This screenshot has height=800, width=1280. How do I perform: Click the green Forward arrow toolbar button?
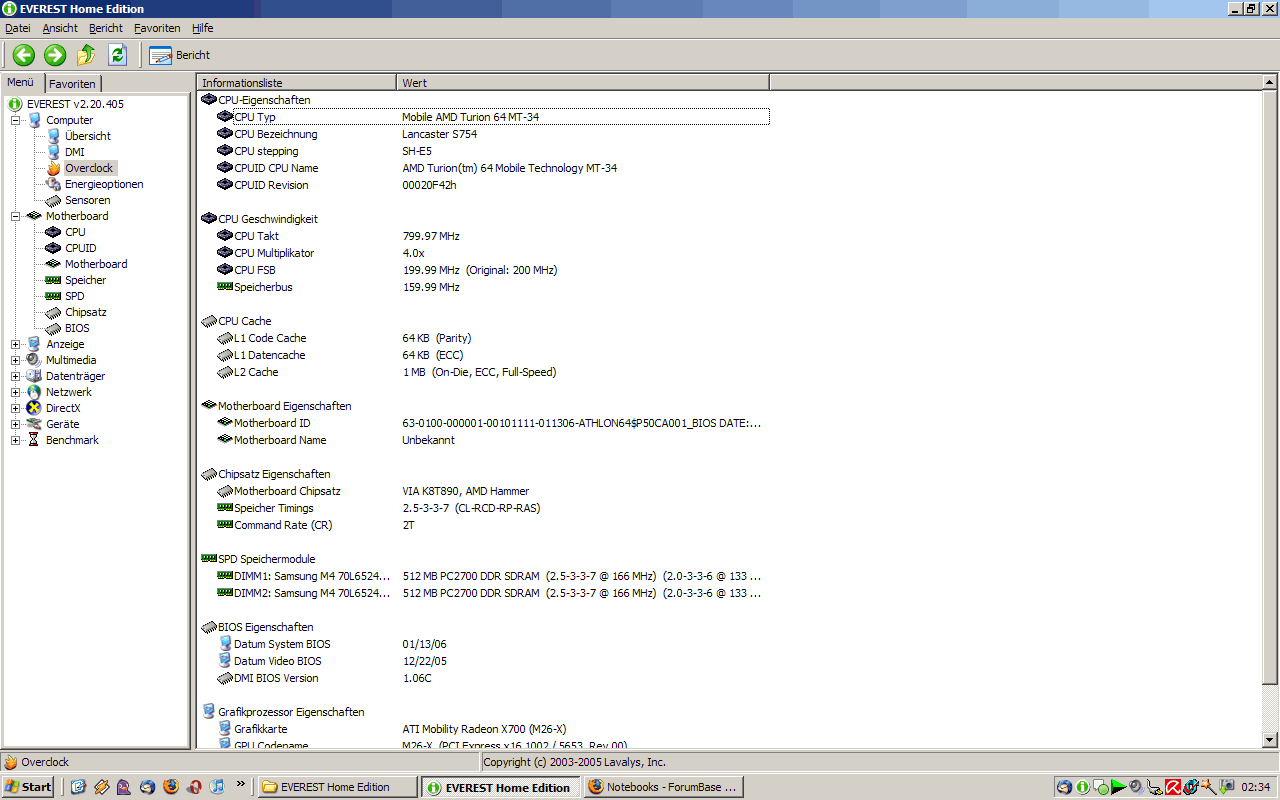55,55
